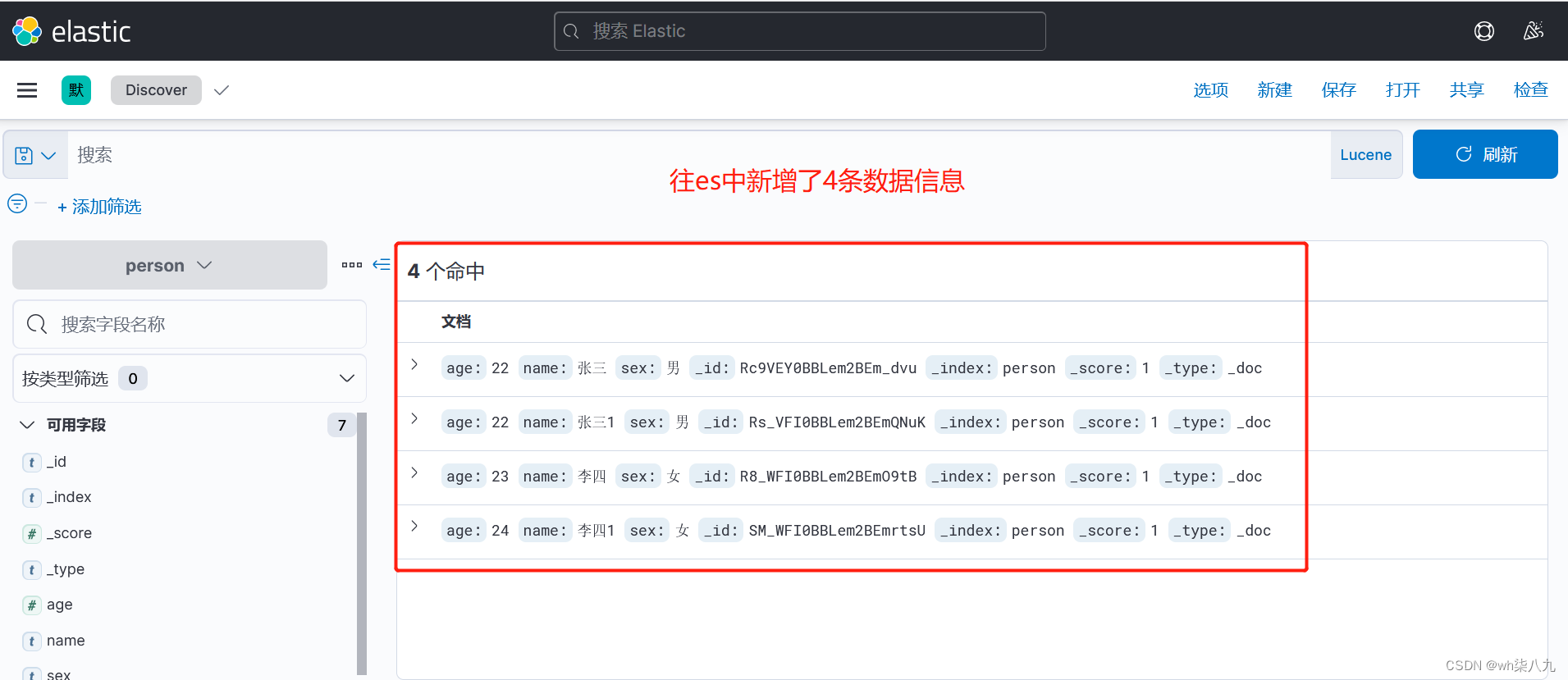Open the saved query chevron dropdown
This screenshot has height=680, width=1568.
(x=48, y=155)
